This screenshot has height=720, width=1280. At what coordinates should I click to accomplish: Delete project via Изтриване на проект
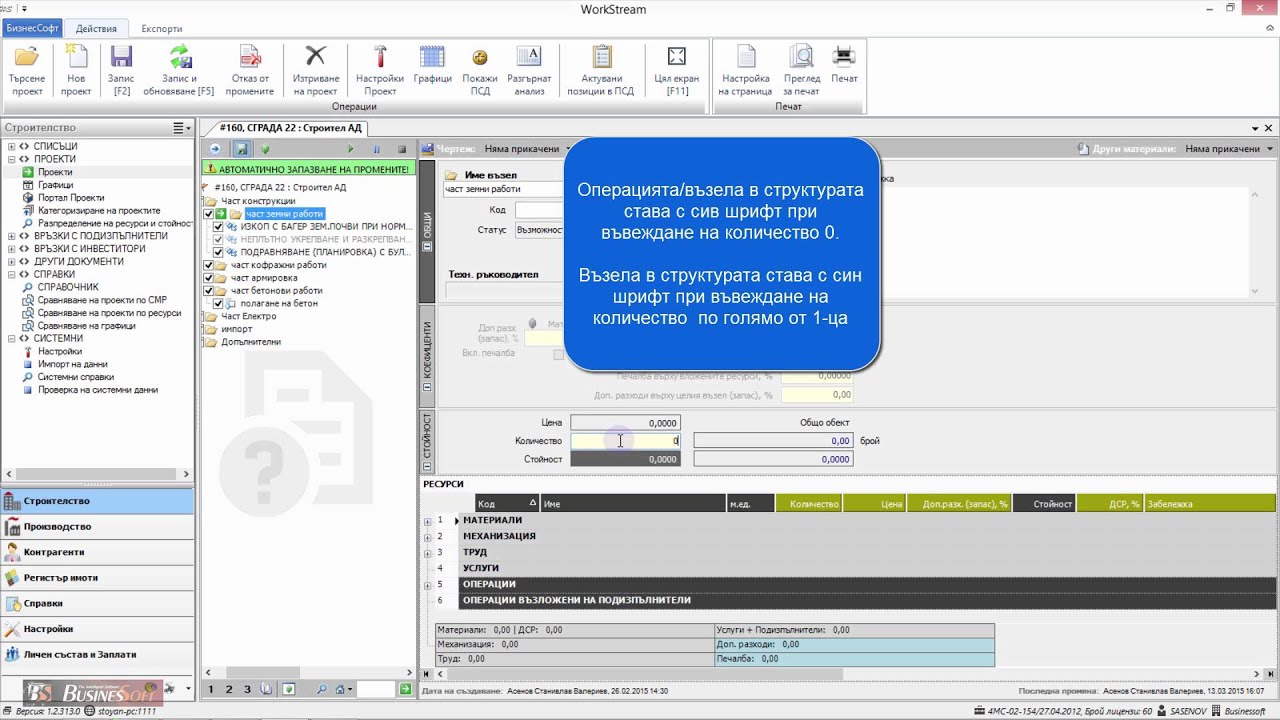click(315, 70)
